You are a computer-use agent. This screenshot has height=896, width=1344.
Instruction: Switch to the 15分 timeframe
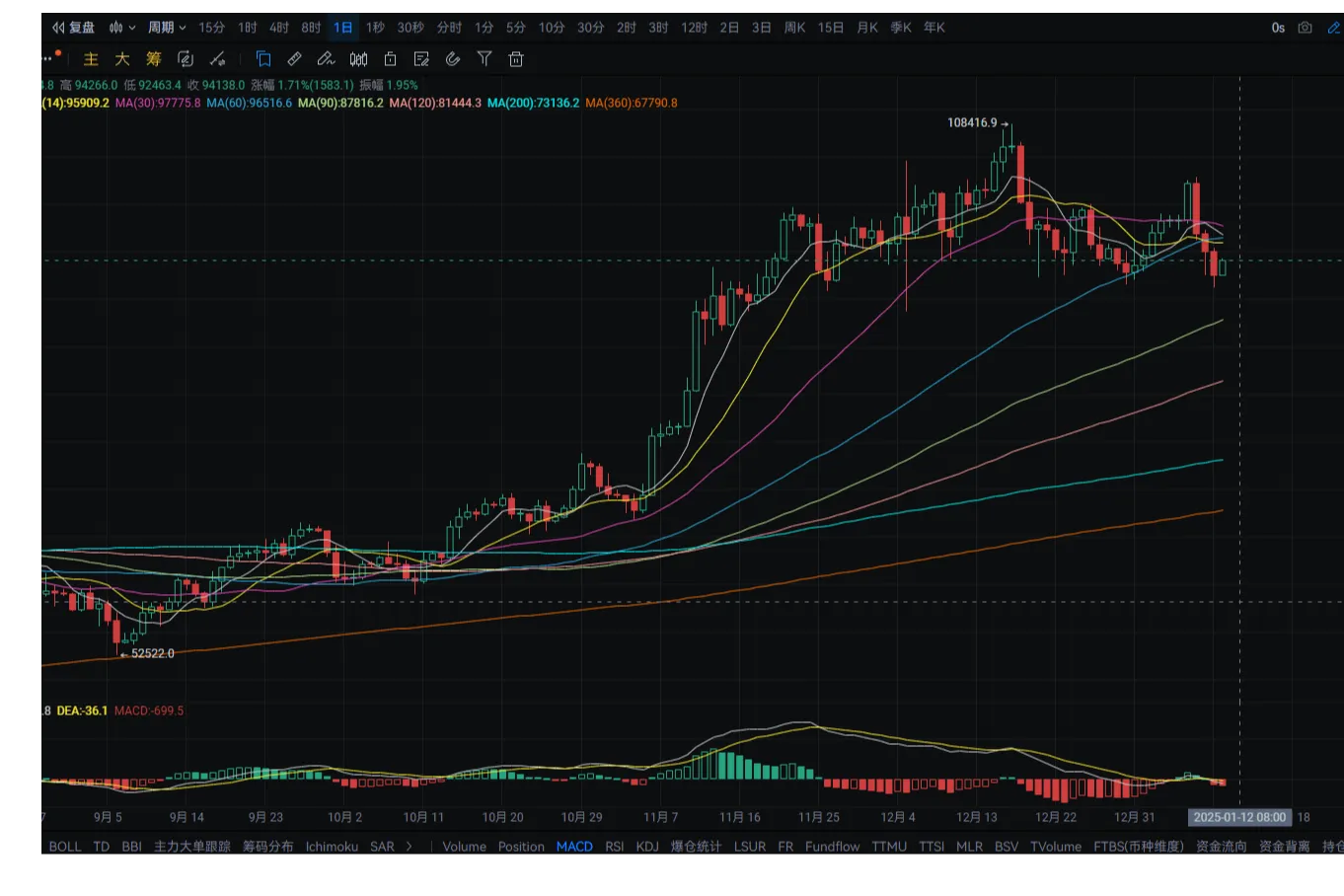pos(212,28)
